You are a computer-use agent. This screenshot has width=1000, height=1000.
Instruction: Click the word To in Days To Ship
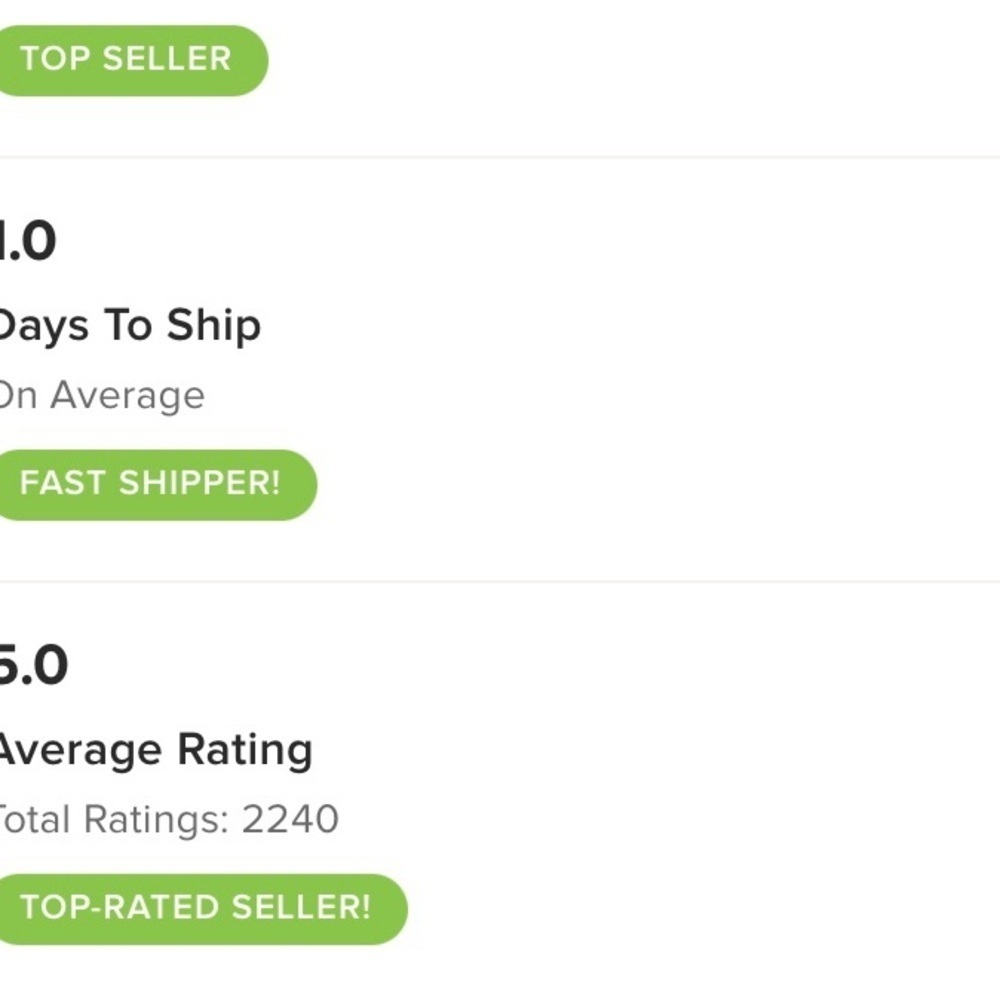point(128,325)
